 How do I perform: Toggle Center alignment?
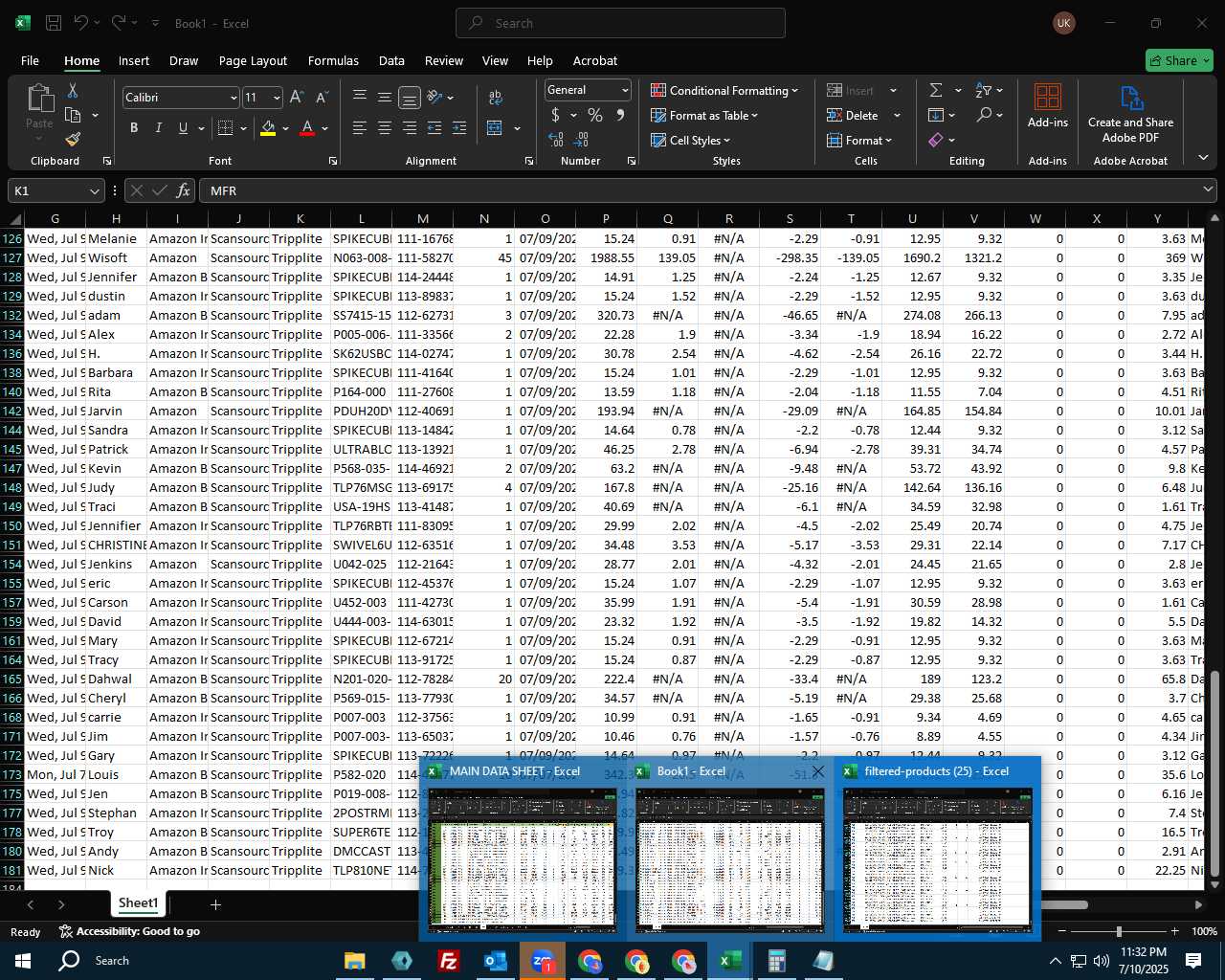[x=385, y=127]
